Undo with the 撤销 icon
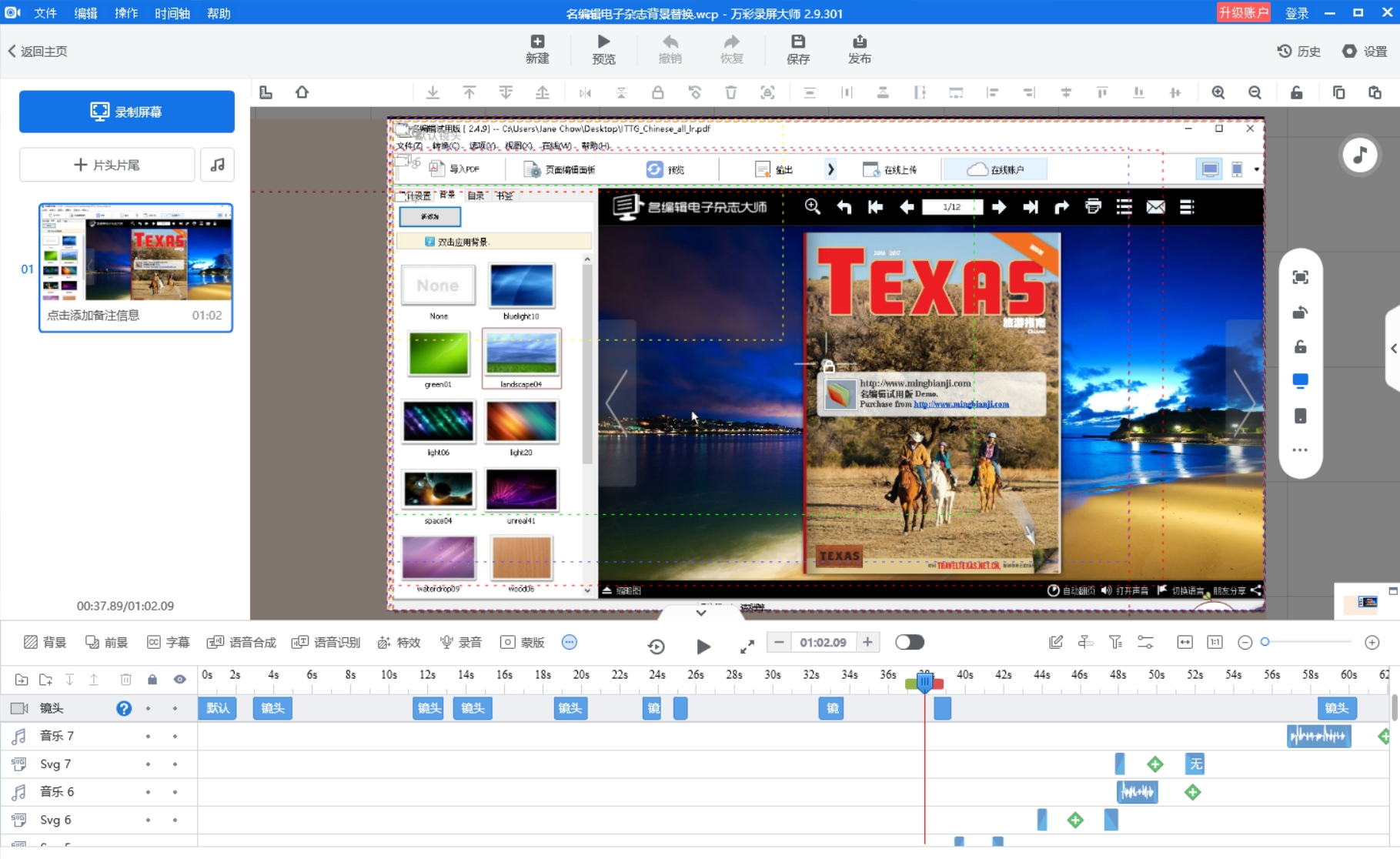1400x859 pixels. click(x=670, y=49)
